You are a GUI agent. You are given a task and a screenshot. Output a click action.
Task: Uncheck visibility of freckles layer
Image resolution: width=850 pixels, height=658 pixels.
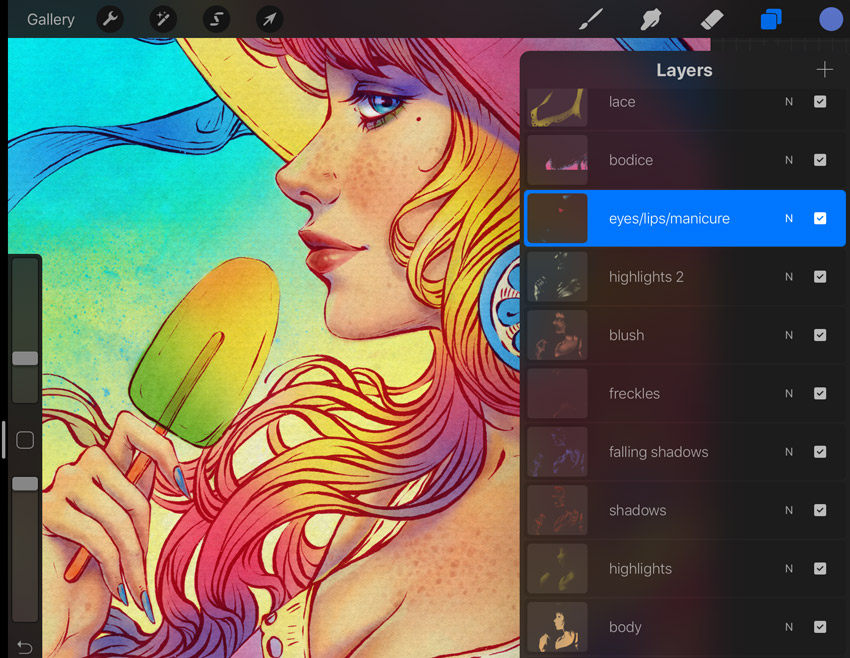(820, 393)
